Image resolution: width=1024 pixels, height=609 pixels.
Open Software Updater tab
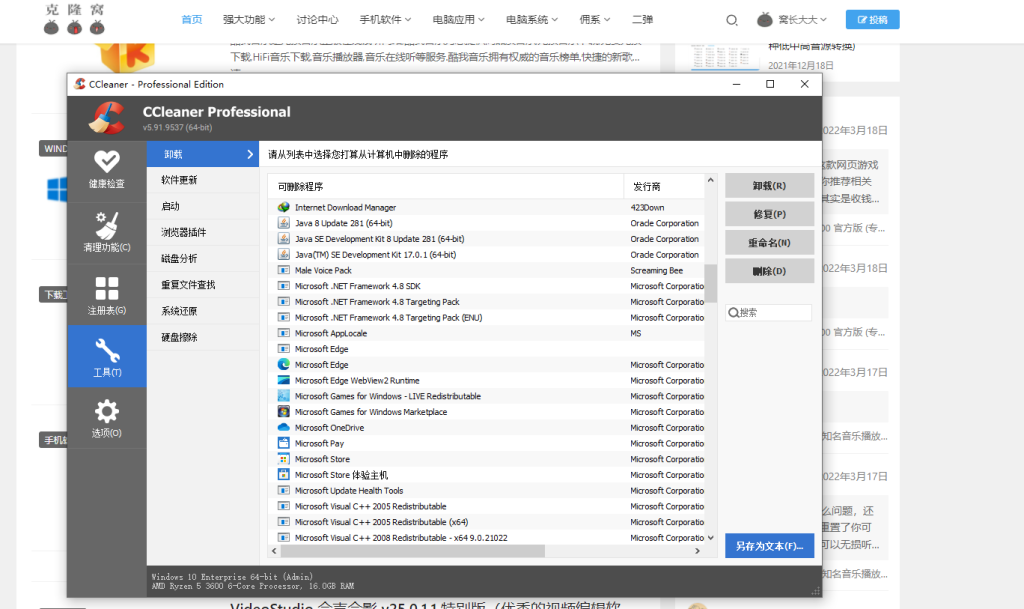point(203,180)
